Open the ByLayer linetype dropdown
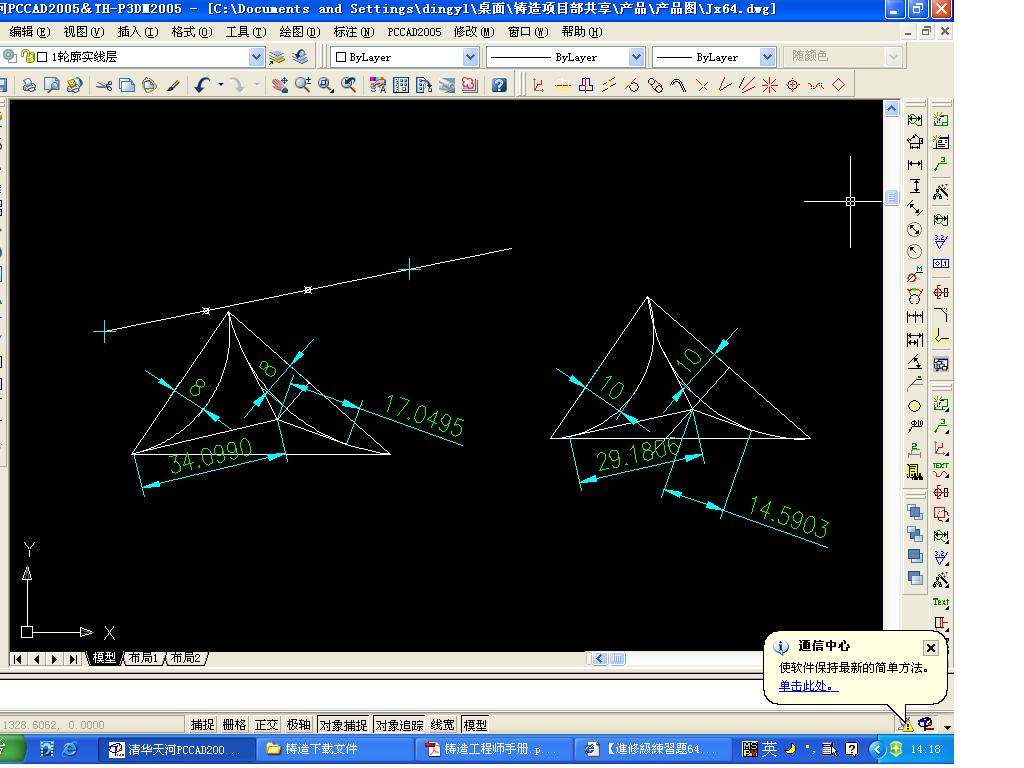This screenshot has width=1024, height=768. pyautogui.click(x=636, y=57)
